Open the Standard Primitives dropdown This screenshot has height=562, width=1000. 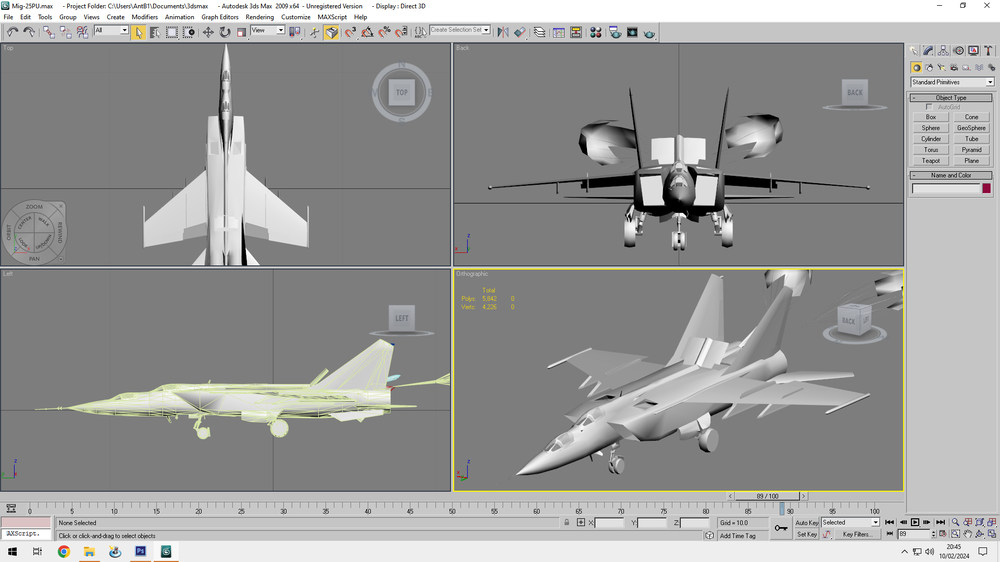952,82
